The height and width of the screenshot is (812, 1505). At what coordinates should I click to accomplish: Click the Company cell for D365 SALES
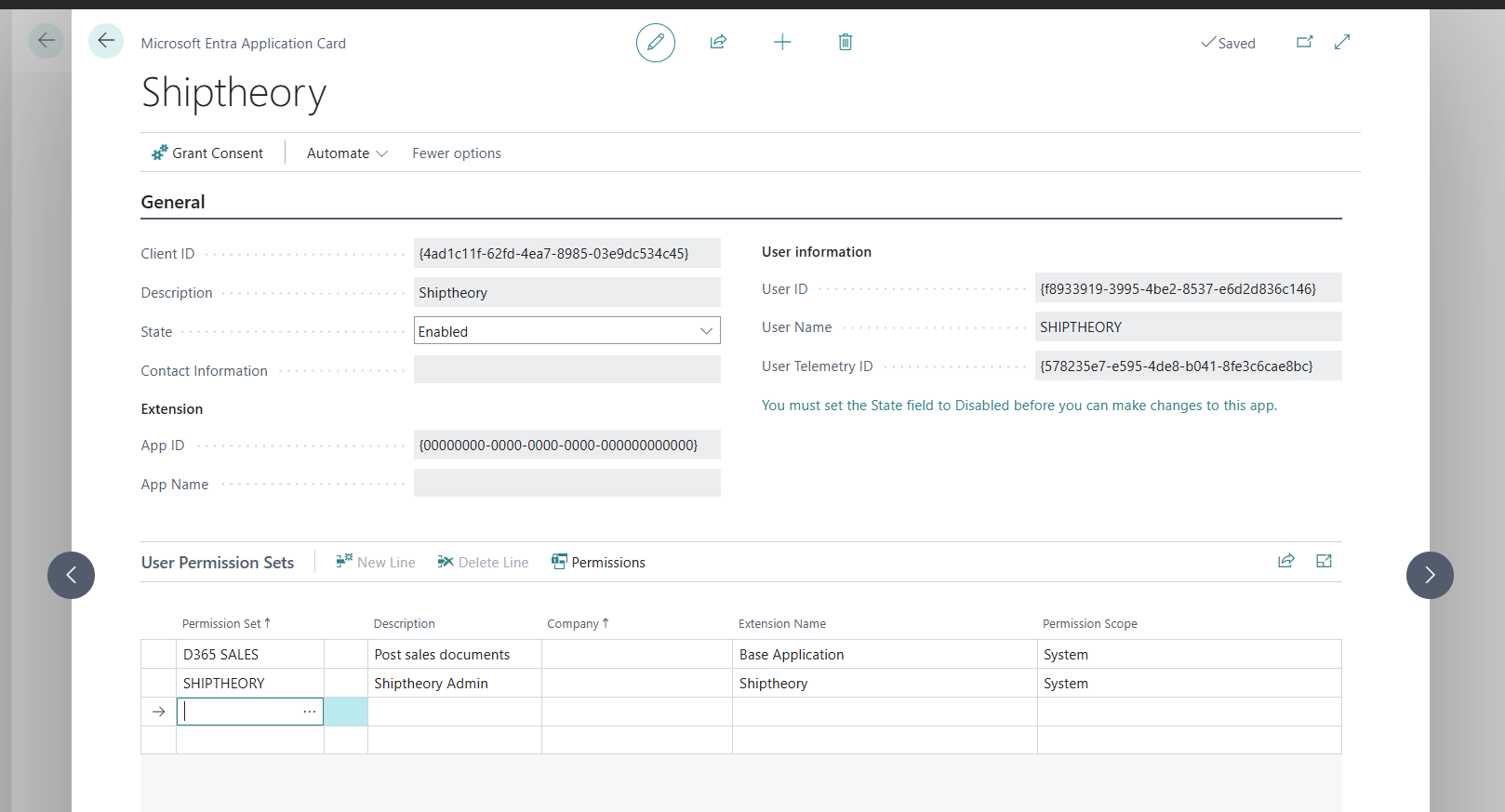pyautogui.click(x=637, y=654)
